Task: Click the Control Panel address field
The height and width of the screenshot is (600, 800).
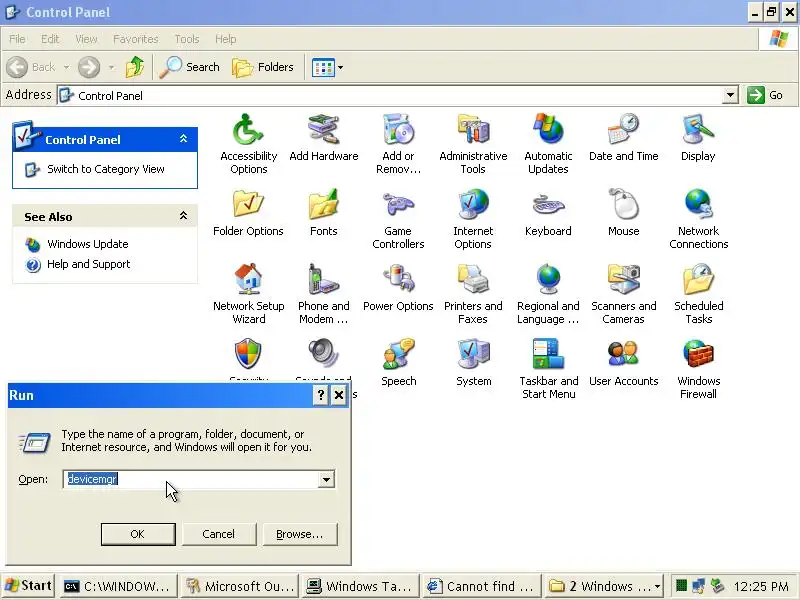Action: (x=390, y=95)
